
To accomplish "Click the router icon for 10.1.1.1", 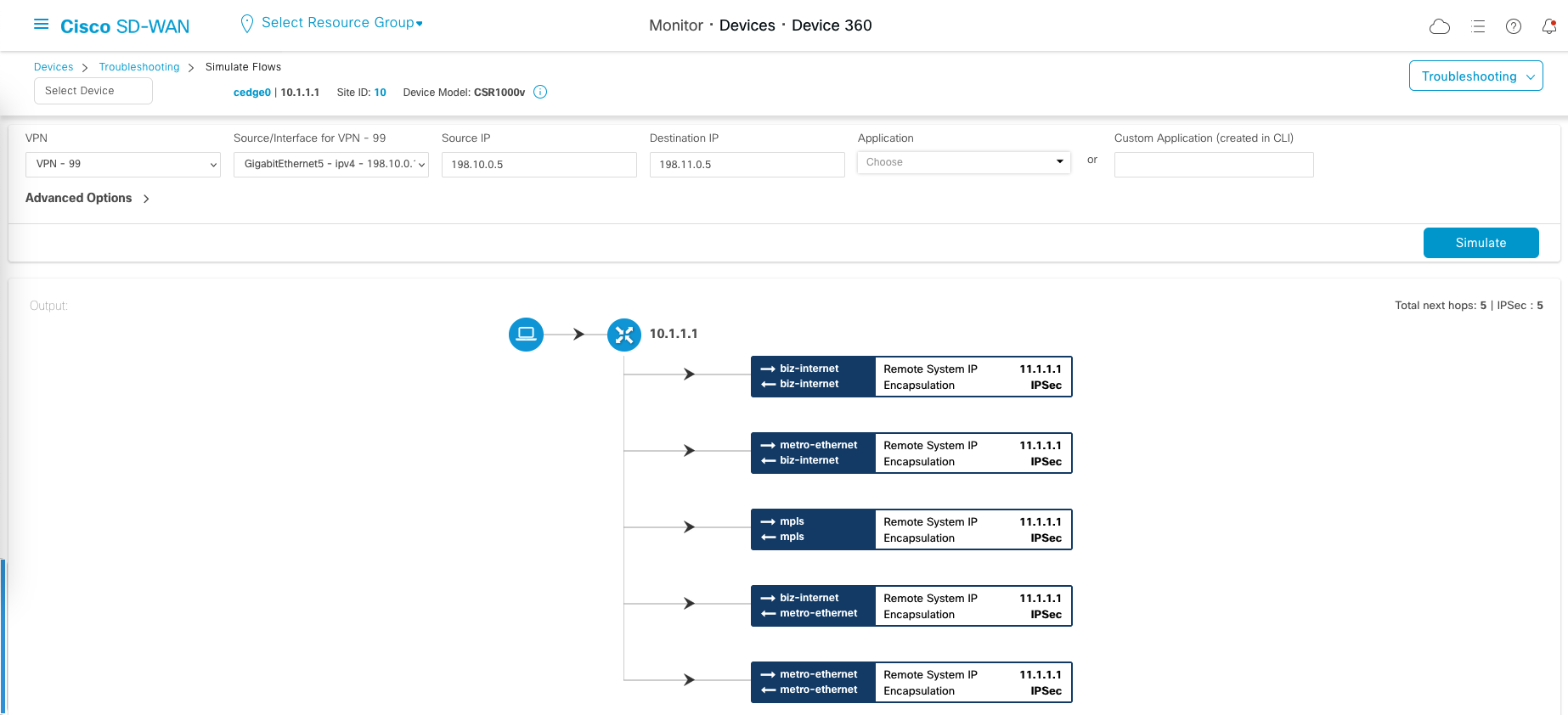I will (x=624, y=335).
